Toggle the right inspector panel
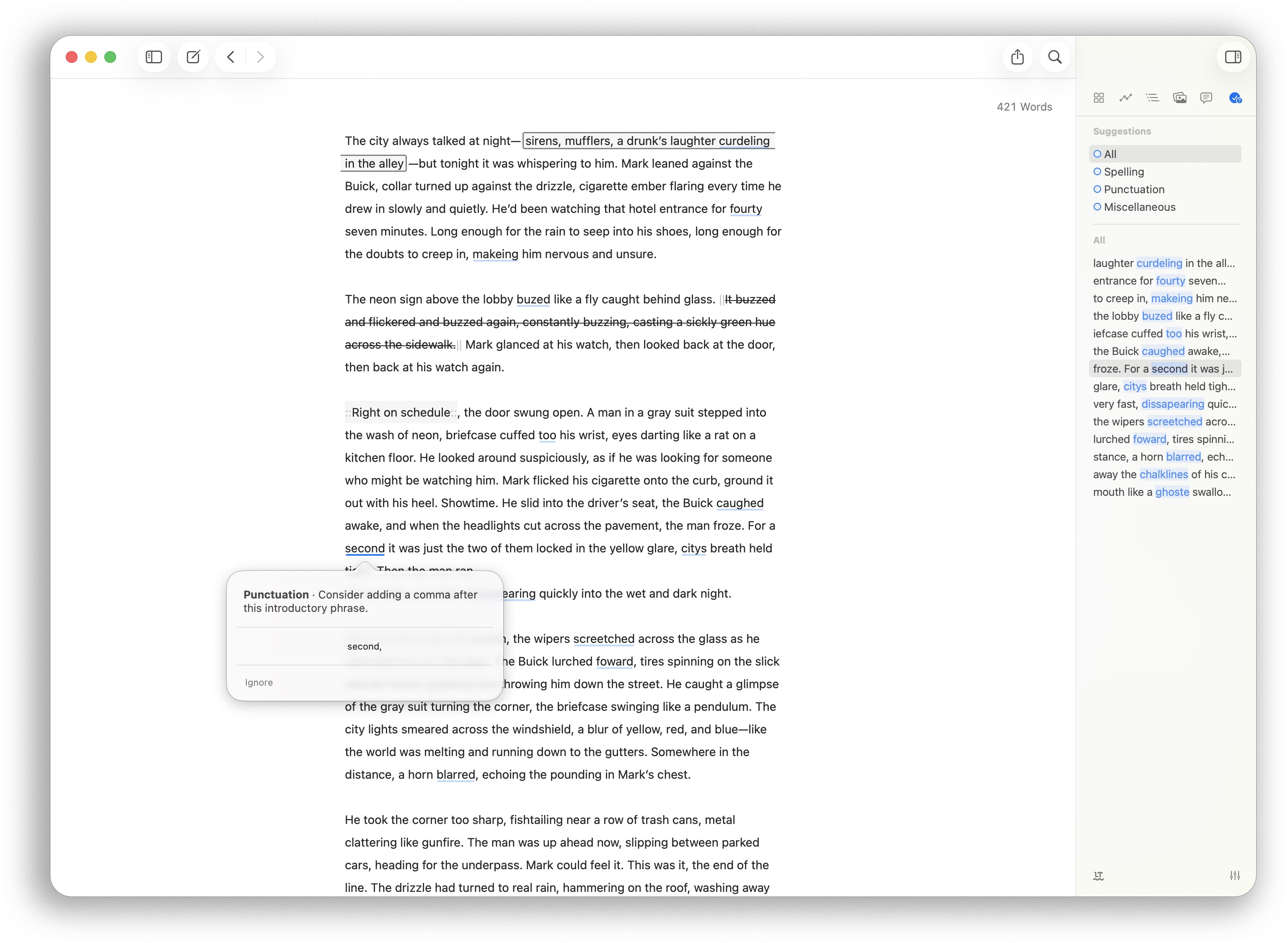1288x943 pixels. pos(1233,57)
